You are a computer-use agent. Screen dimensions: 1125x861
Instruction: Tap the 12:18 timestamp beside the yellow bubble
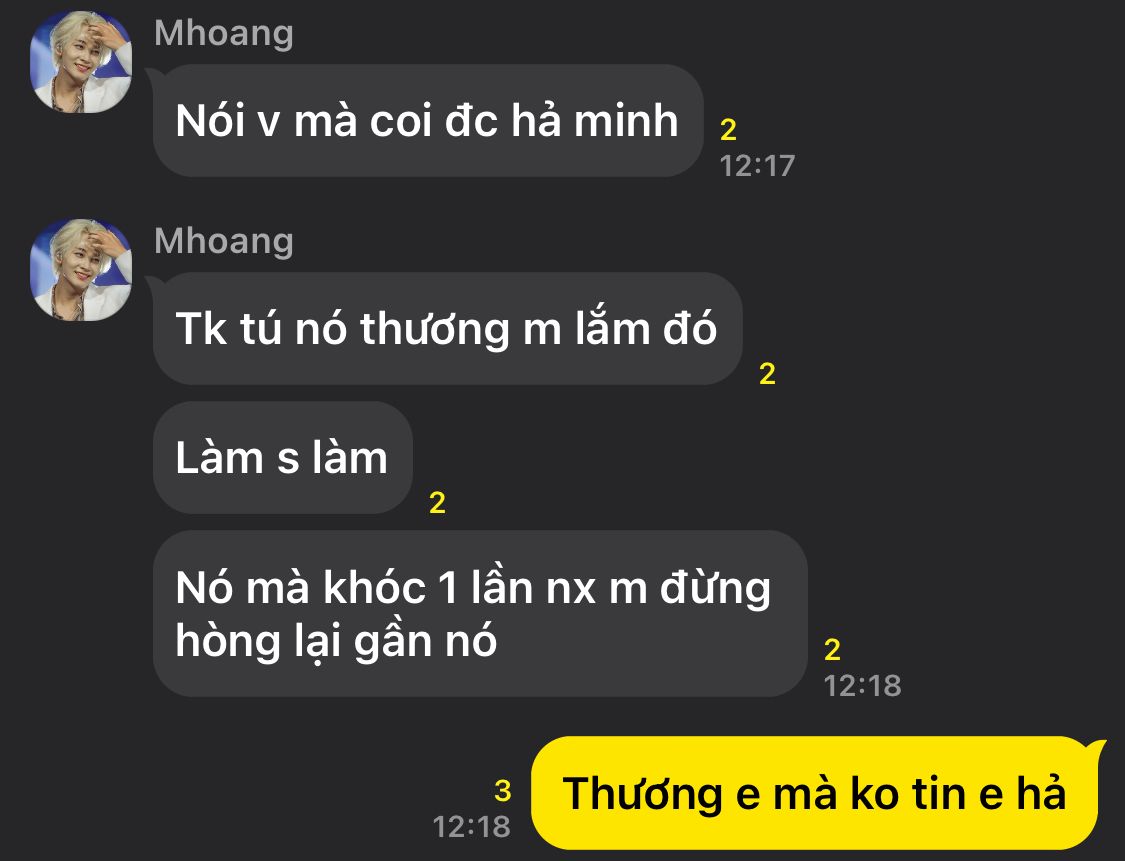pos(471,827)
